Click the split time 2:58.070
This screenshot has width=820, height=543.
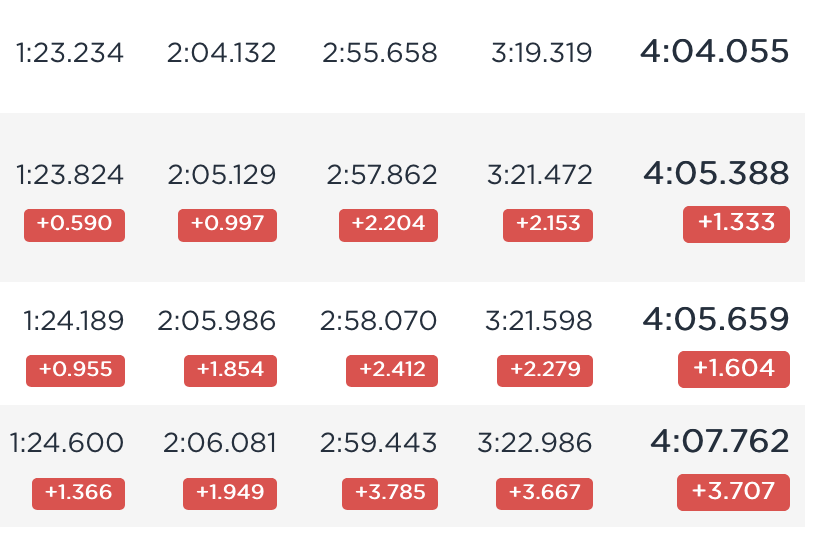pos(378,321)
